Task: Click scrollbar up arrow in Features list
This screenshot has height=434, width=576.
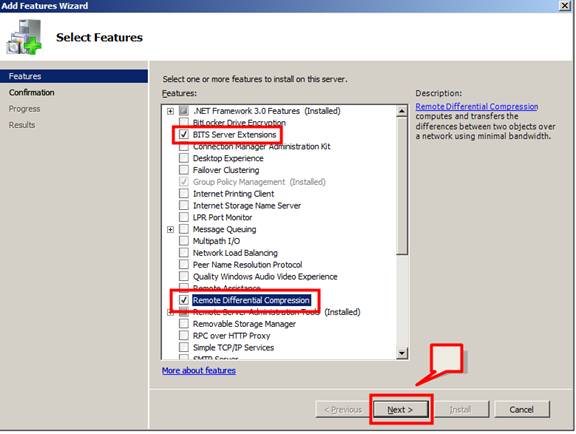Action: (x=402, y=111)
